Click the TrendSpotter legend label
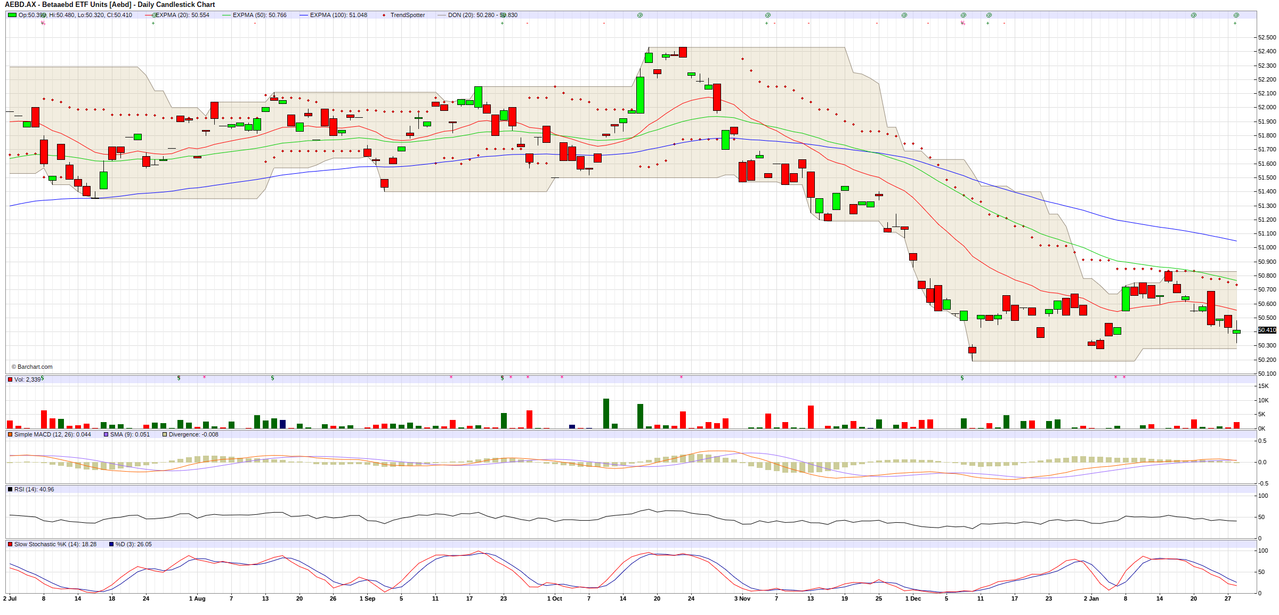 (407, 15)
